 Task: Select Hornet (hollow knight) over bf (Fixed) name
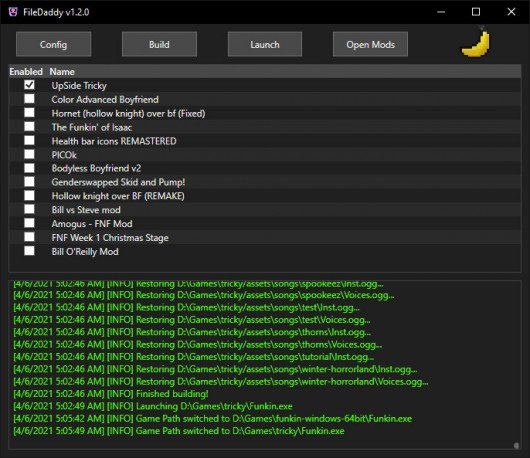(x=128, y=114)
